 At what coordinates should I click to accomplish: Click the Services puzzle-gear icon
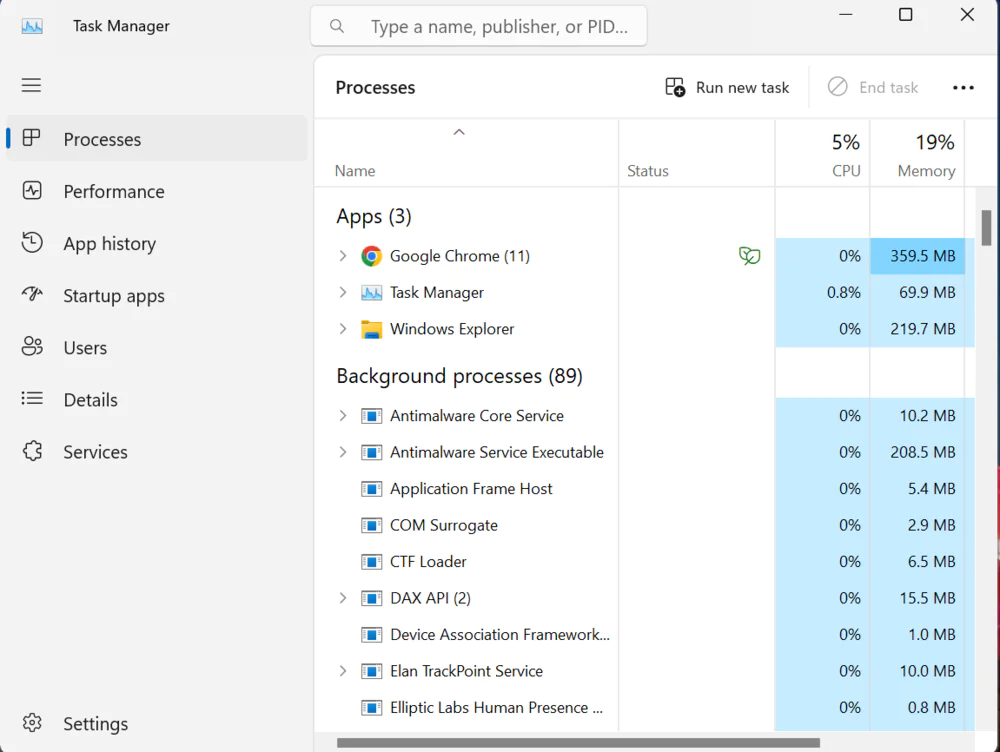coord(32,451)
